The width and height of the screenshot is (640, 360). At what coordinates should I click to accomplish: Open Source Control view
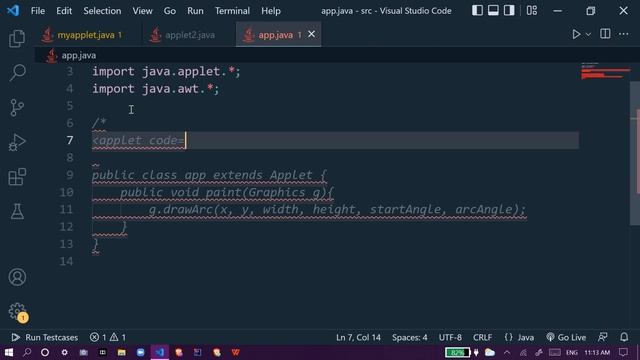17,108
